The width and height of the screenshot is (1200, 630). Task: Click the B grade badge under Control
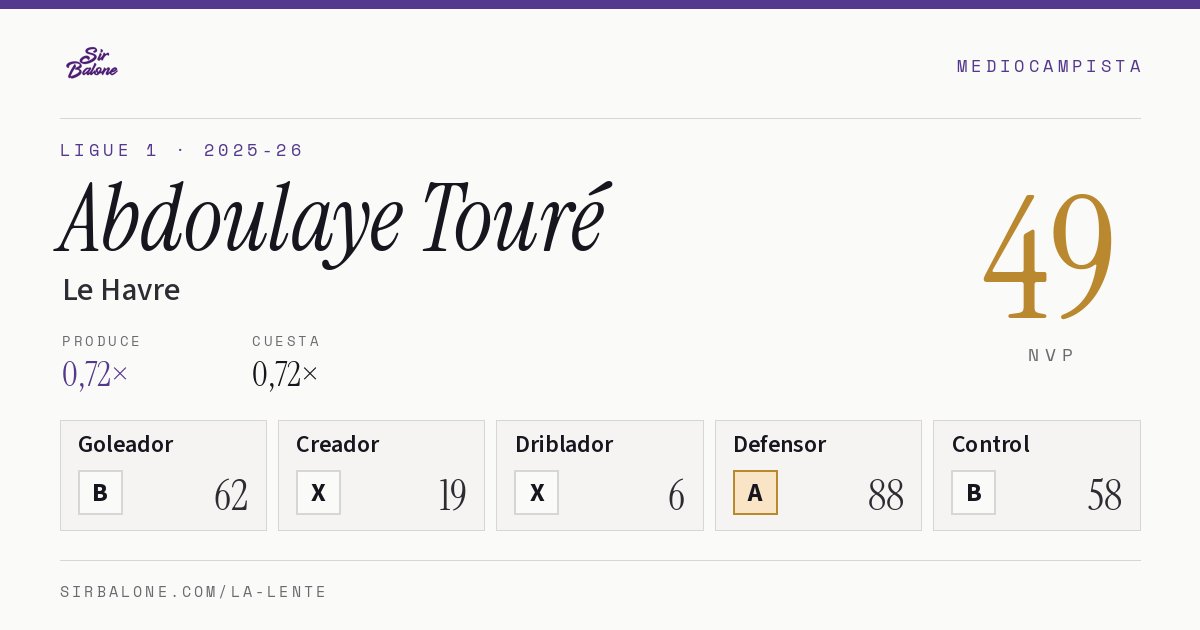click(x=973, y=492)
